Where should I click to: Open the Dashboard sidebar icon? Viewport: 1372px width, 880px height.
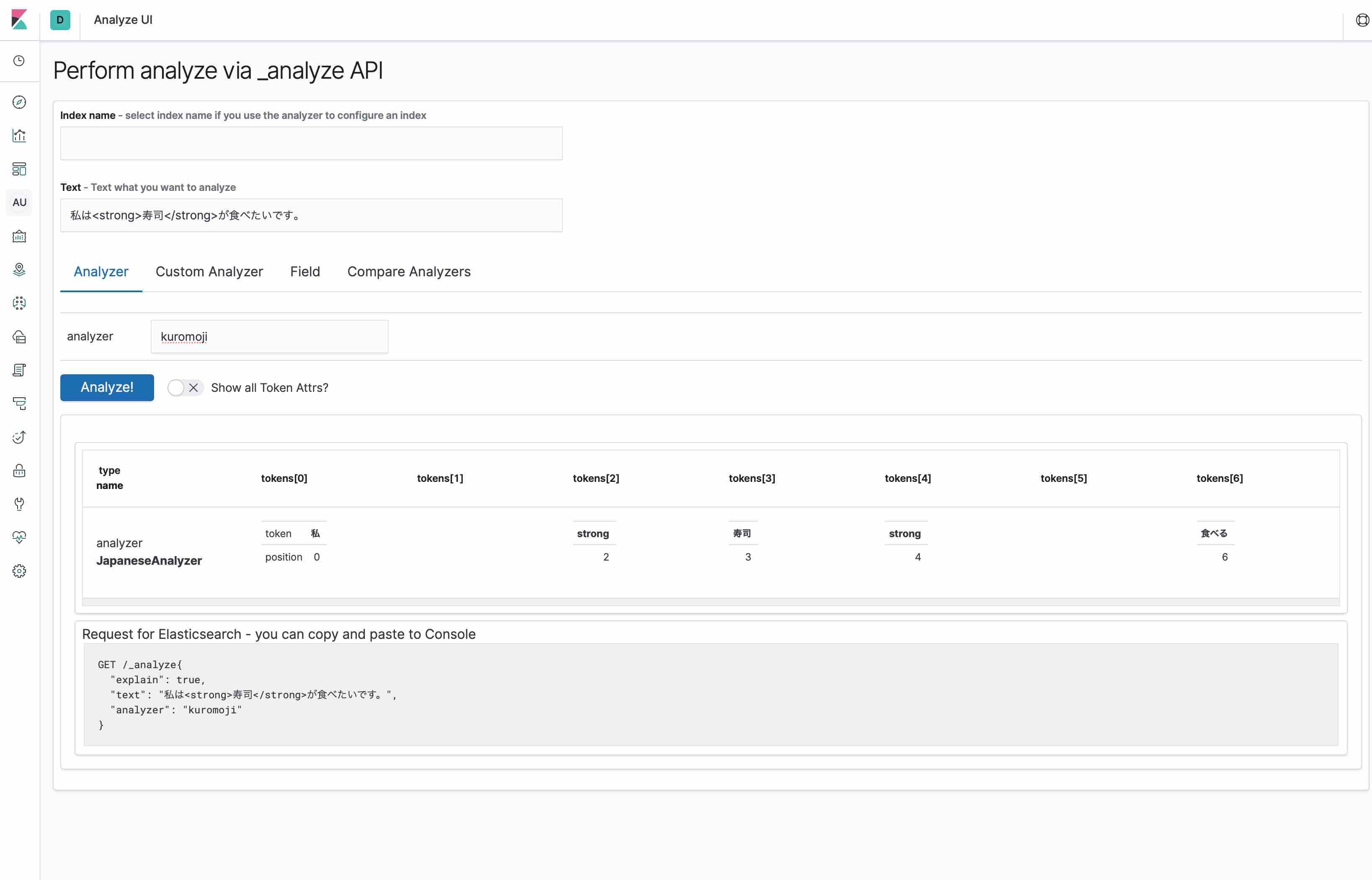(19, 169)
